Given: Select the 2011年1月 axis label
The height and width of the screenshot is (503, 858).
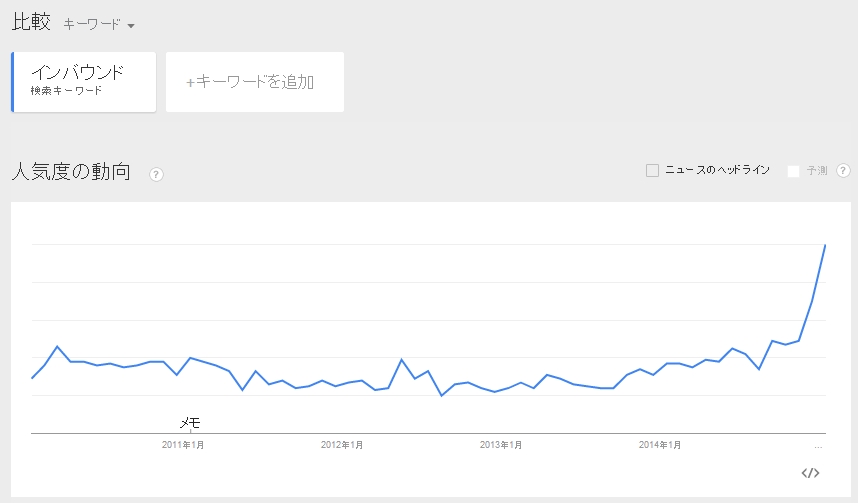Looking at the screenshot, I should pos(183,445).
